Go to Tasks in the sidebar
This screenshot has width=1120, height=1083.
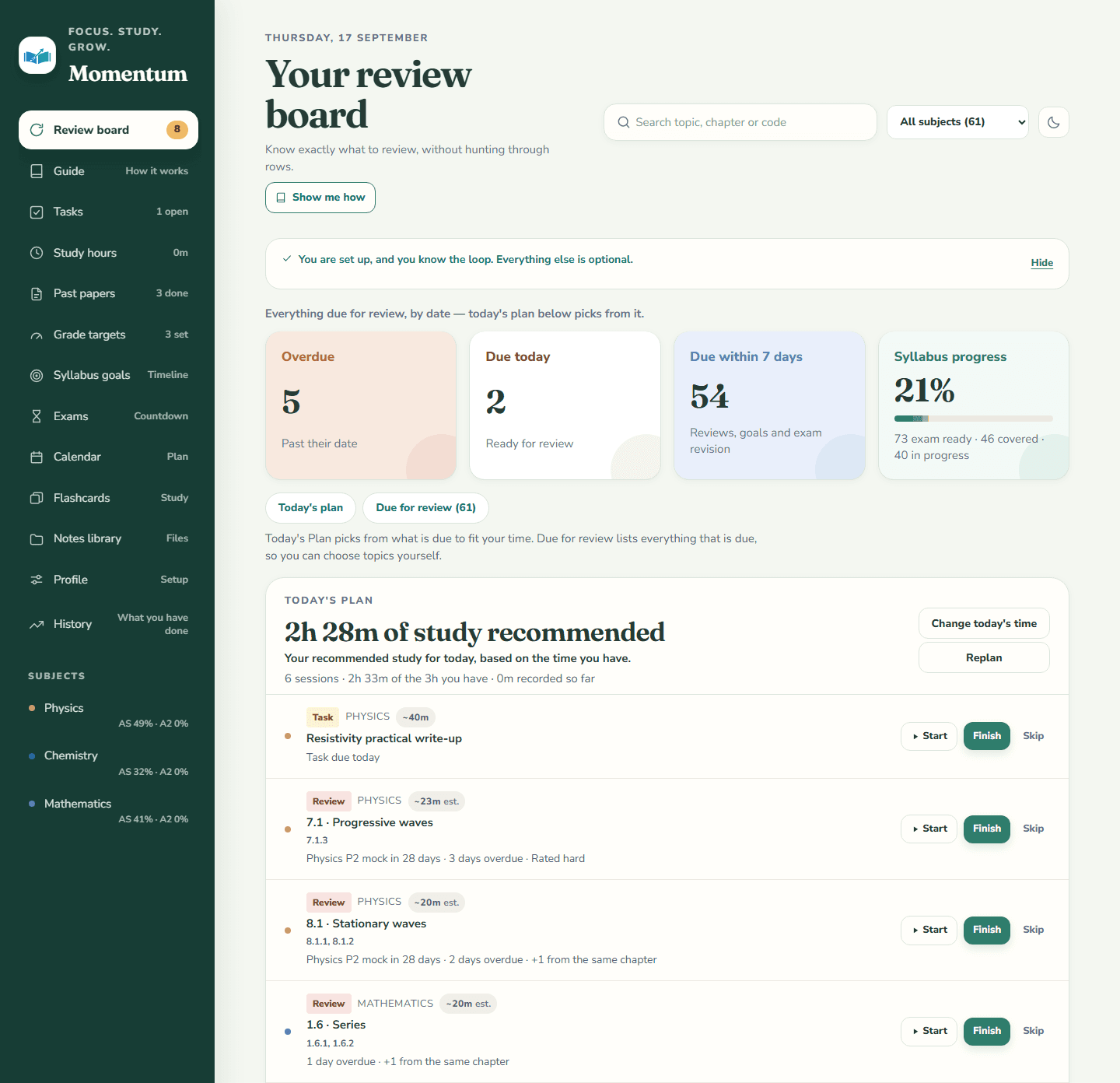click(108, 212)
